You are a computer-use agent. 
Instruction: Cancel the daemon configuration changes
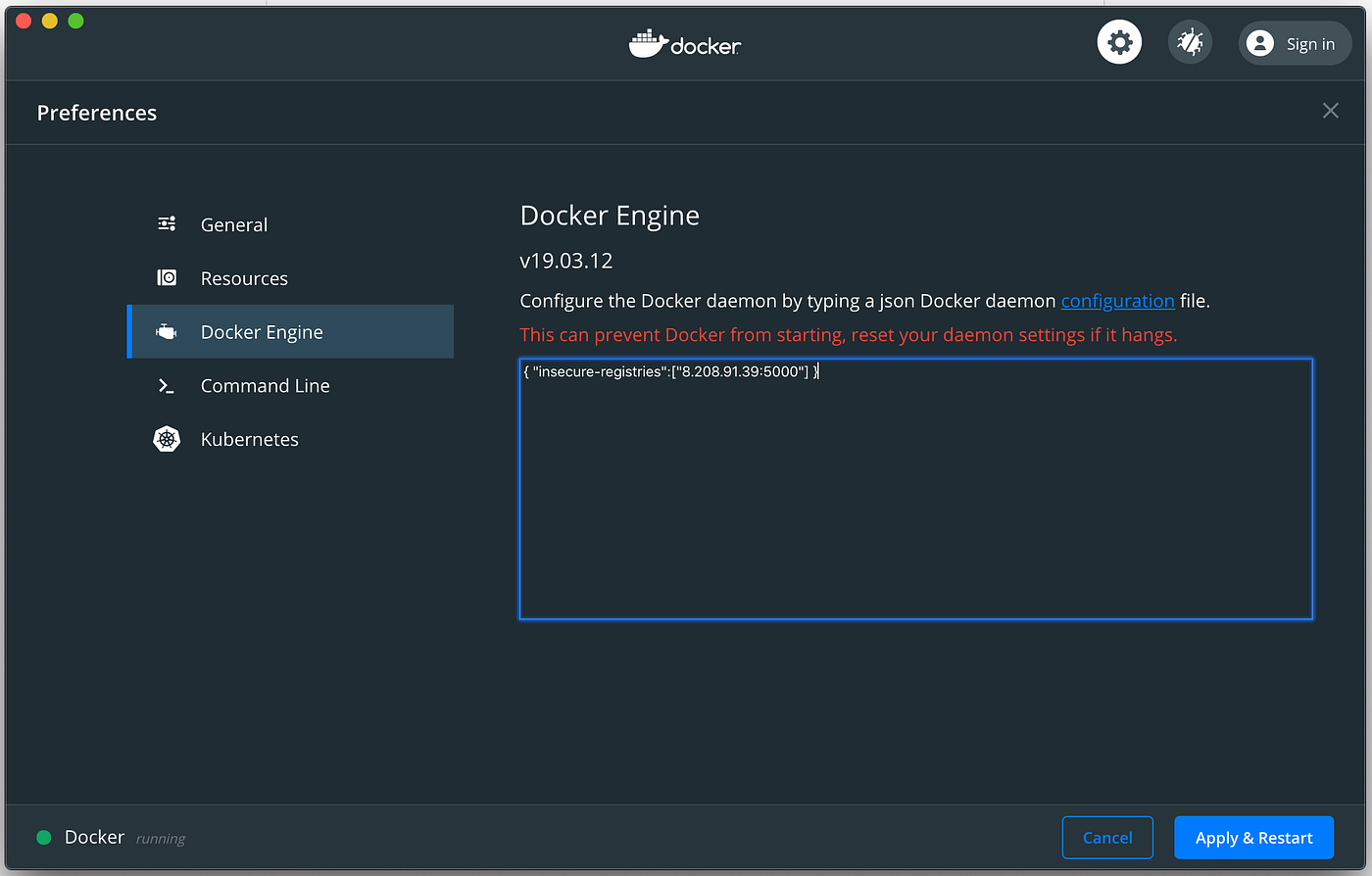pyautogui.click(x=1107, y=838)
